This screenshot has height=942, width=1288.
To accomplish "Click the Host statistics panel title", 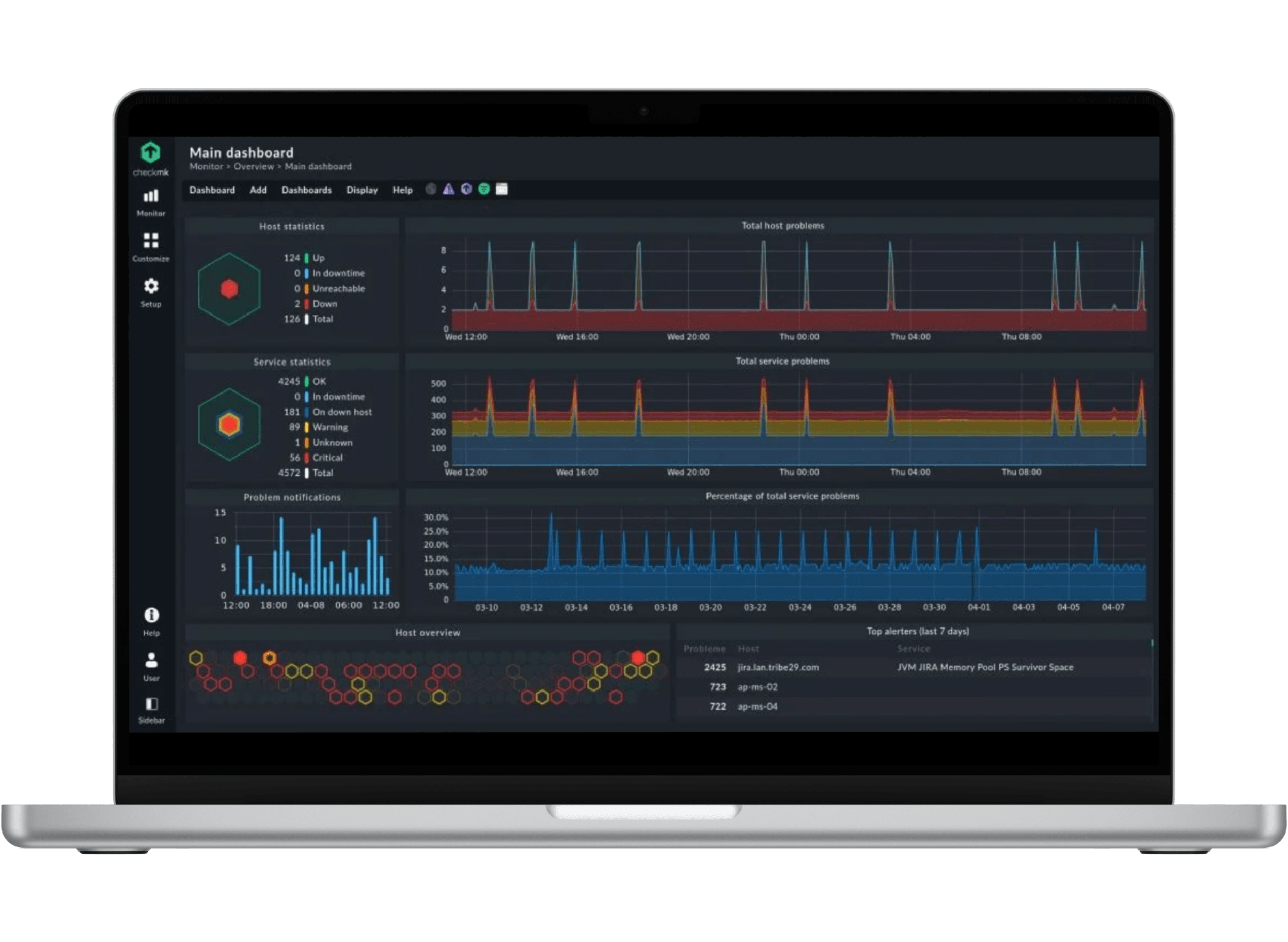I will click(x=292, y=227).
